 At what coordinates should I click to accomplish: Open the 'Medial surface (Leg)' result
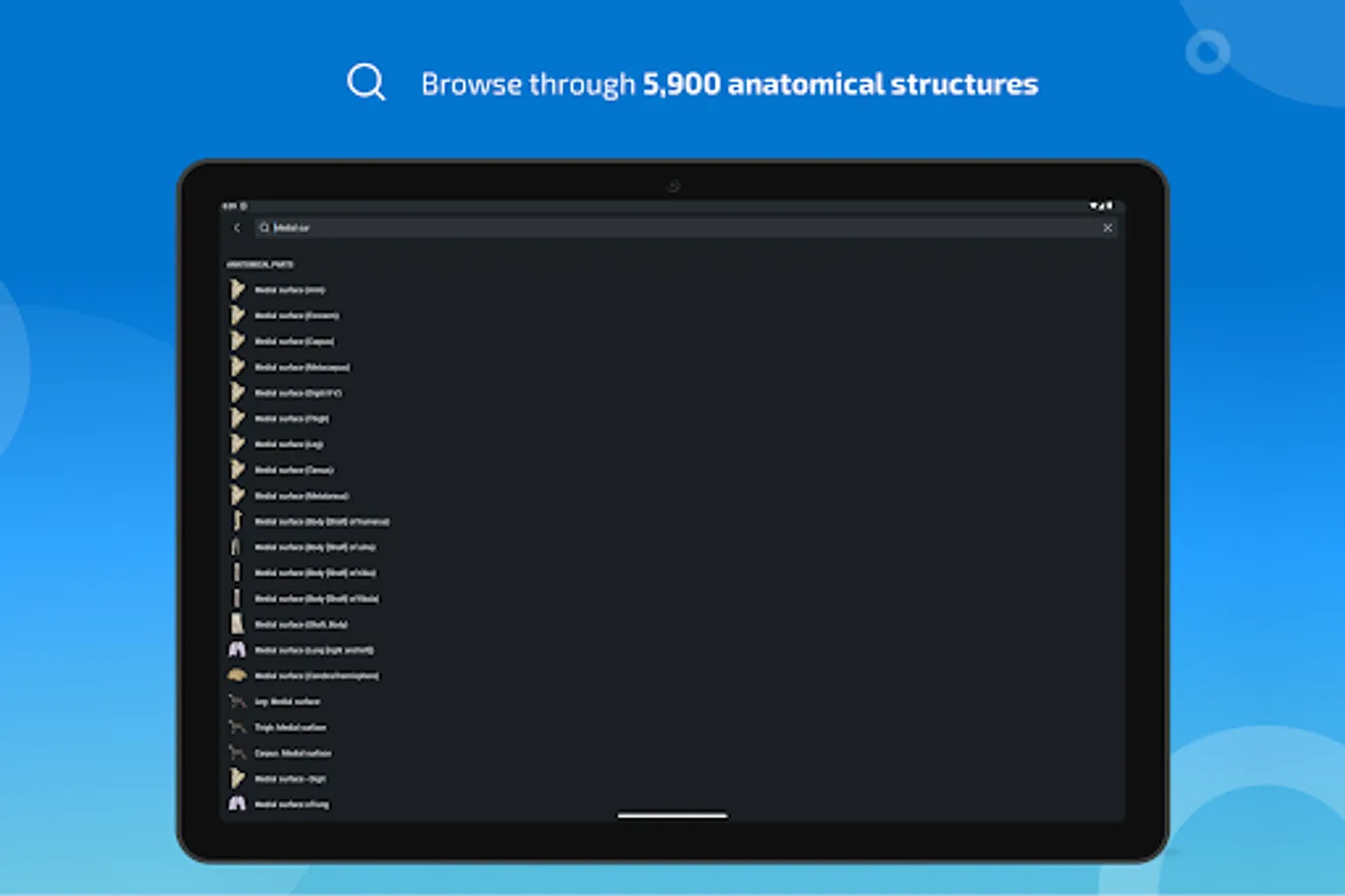289,444
